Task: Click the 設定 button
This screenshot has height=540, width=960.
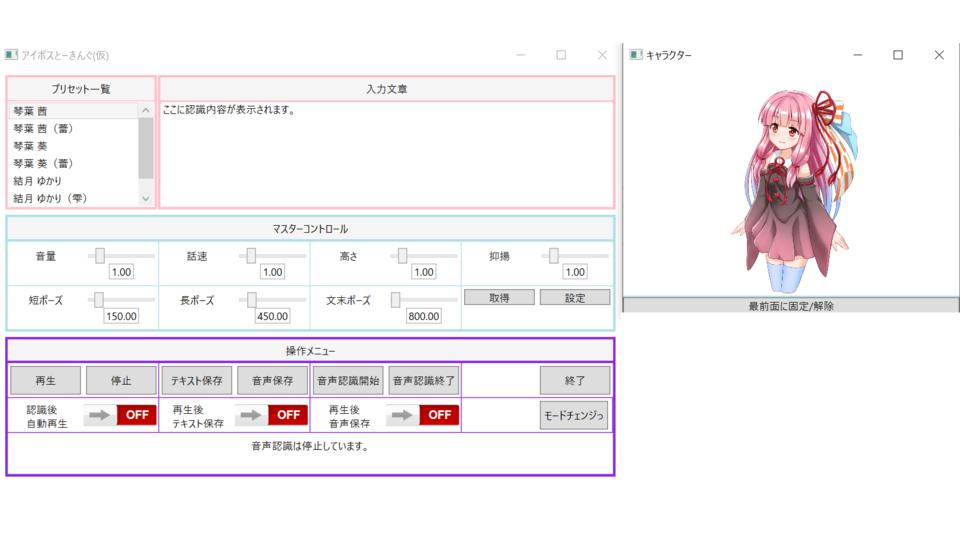Action: click(x=575, y=298)
